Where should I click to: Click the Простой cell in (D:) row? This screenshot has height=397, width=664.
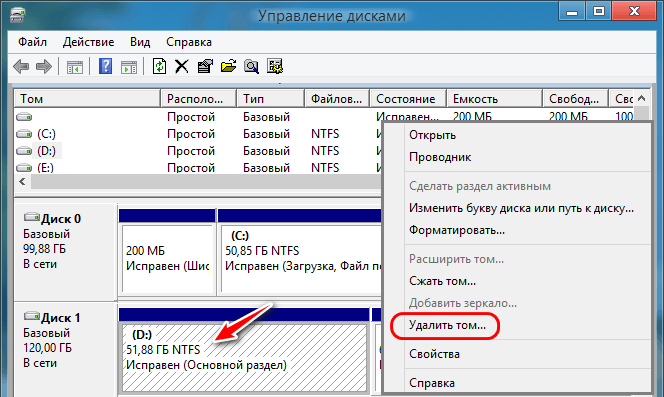pyautogui.click(x=191, y=151)
